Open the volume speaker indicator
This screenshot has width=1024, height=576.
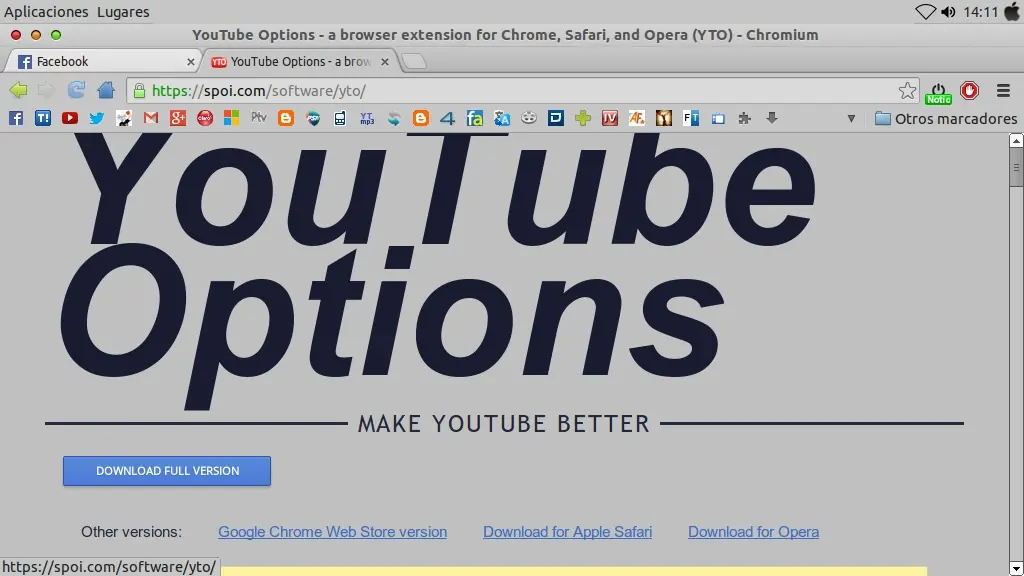click(x=949, y=12)
